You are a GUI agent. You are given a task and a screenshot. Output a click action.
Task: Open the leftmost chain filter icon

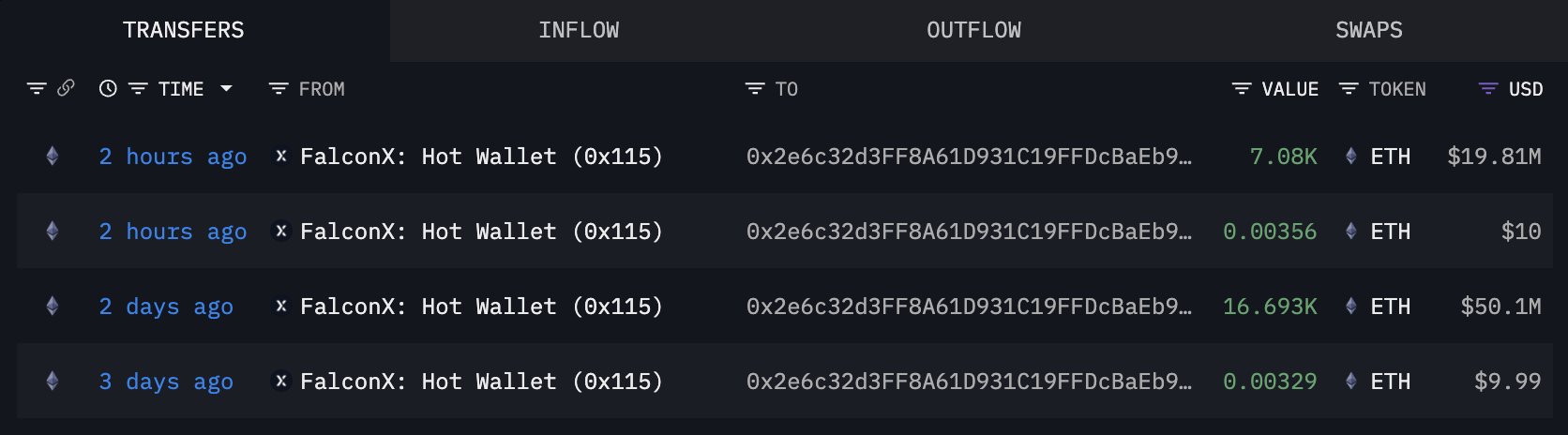(x=37, y=88)
